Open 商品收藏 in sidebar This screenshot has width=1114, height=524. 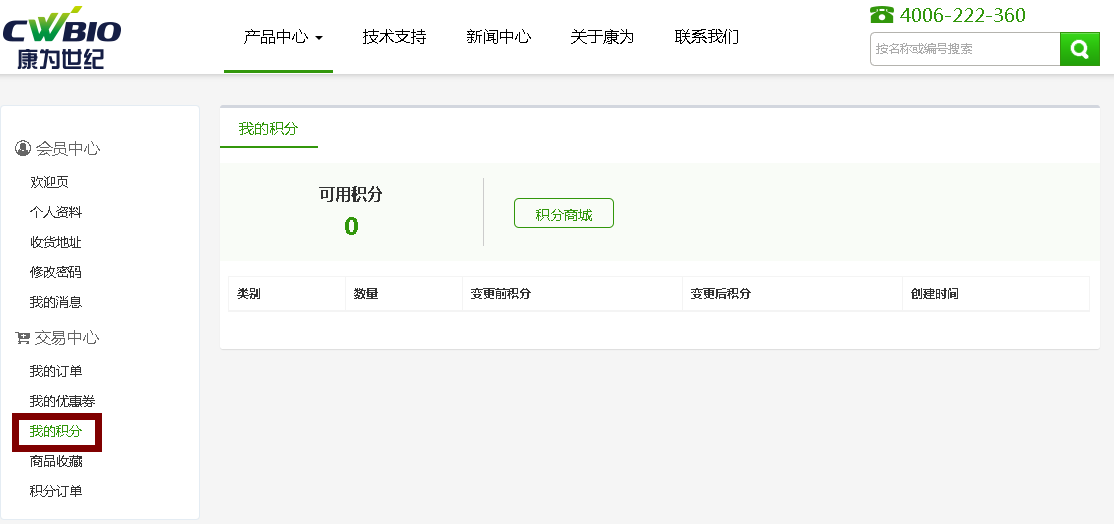[x=56, y=462]
